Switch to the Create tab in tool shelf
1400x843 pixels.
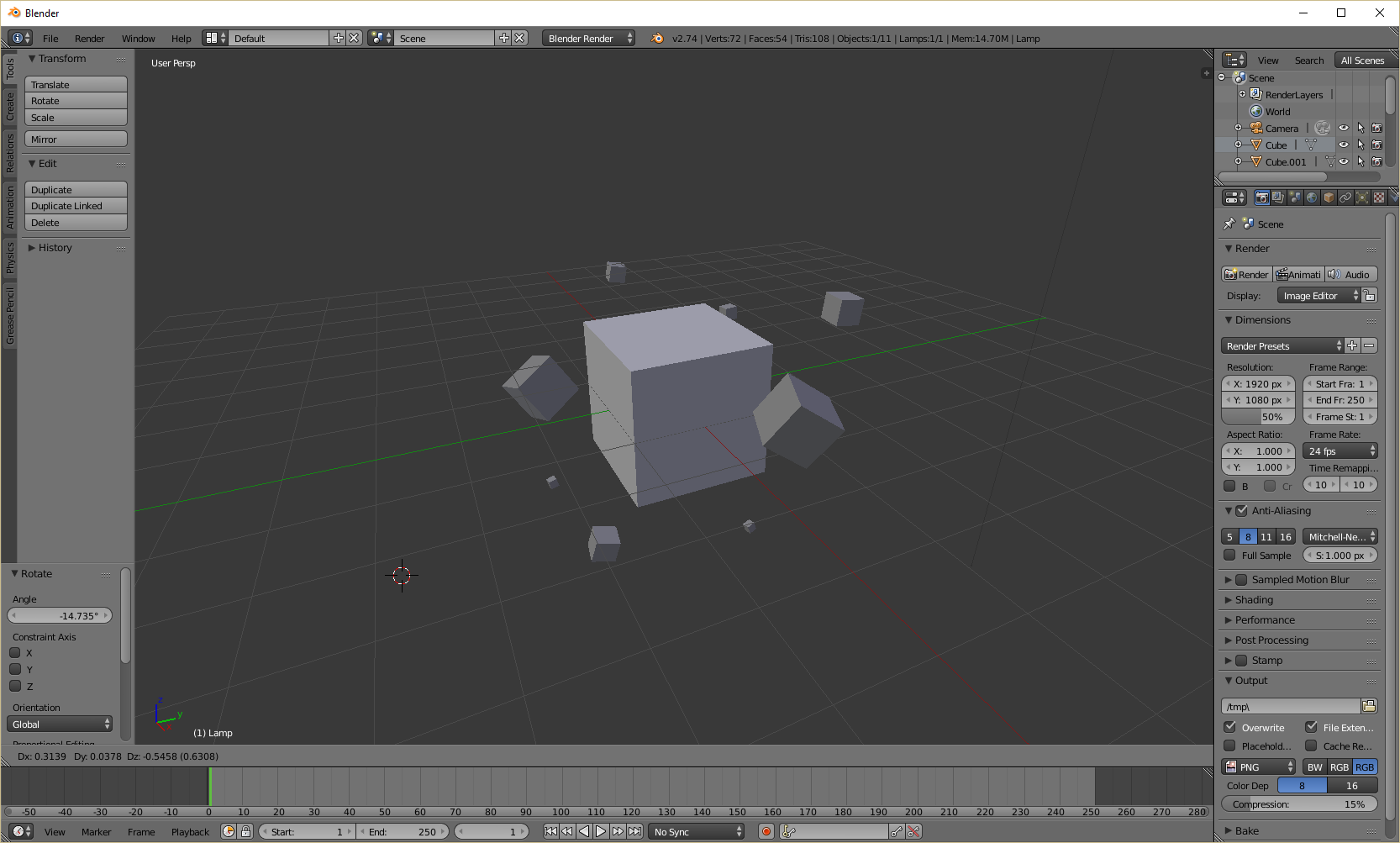pyautogui.click(x=10, y=107)
